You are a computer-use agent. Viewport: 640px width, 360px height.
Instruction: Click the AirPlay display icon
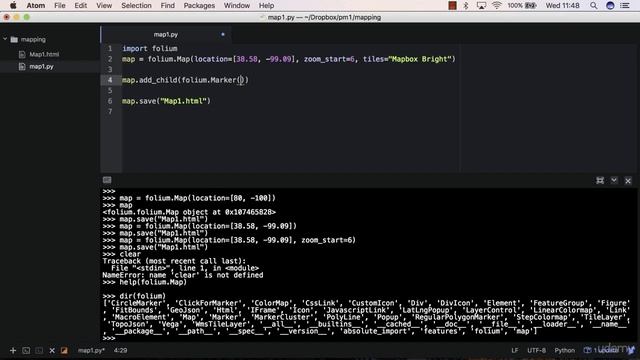pos(481,5)
